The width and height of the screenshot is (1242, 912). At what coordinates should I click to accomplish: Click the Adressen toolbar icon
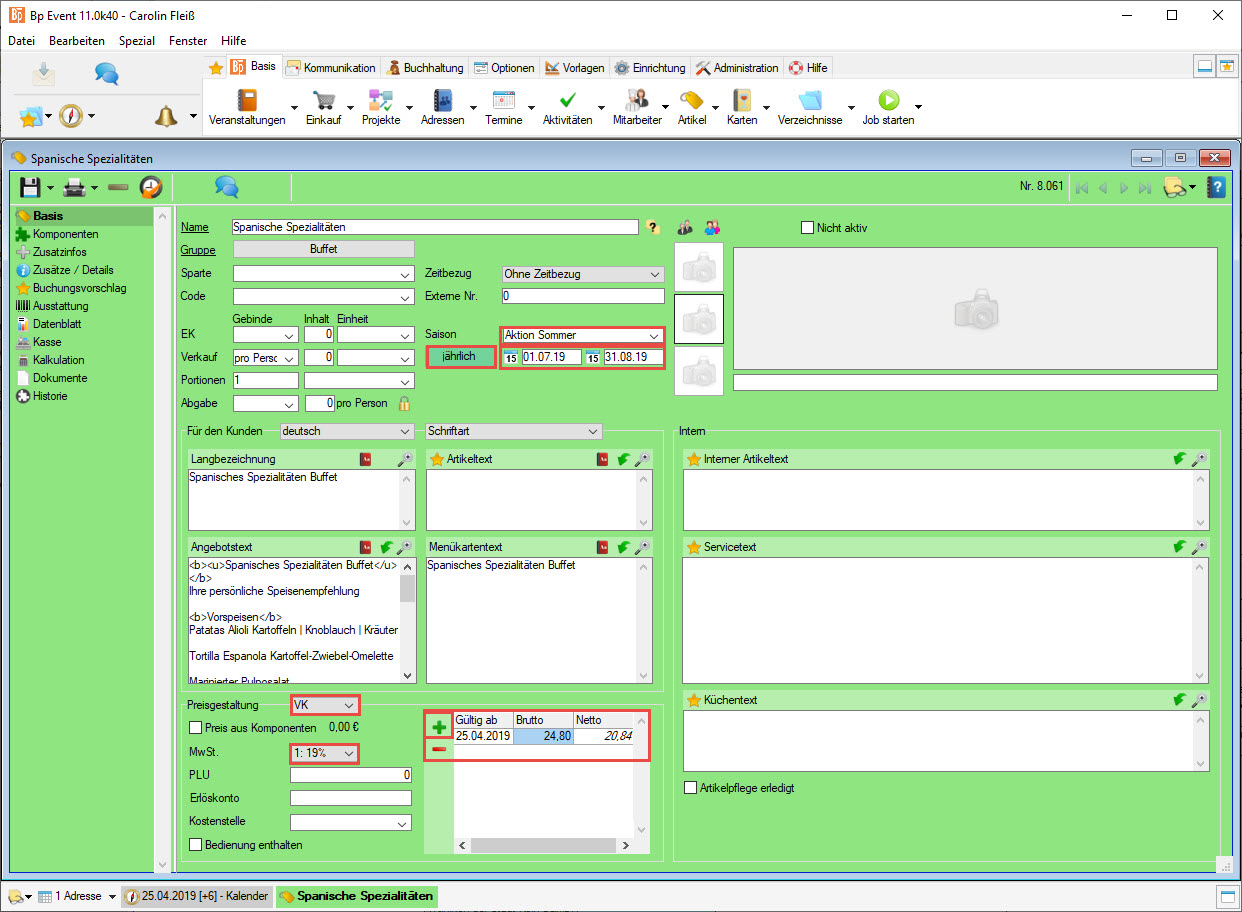pyautogui.click(x=443, y=101)
